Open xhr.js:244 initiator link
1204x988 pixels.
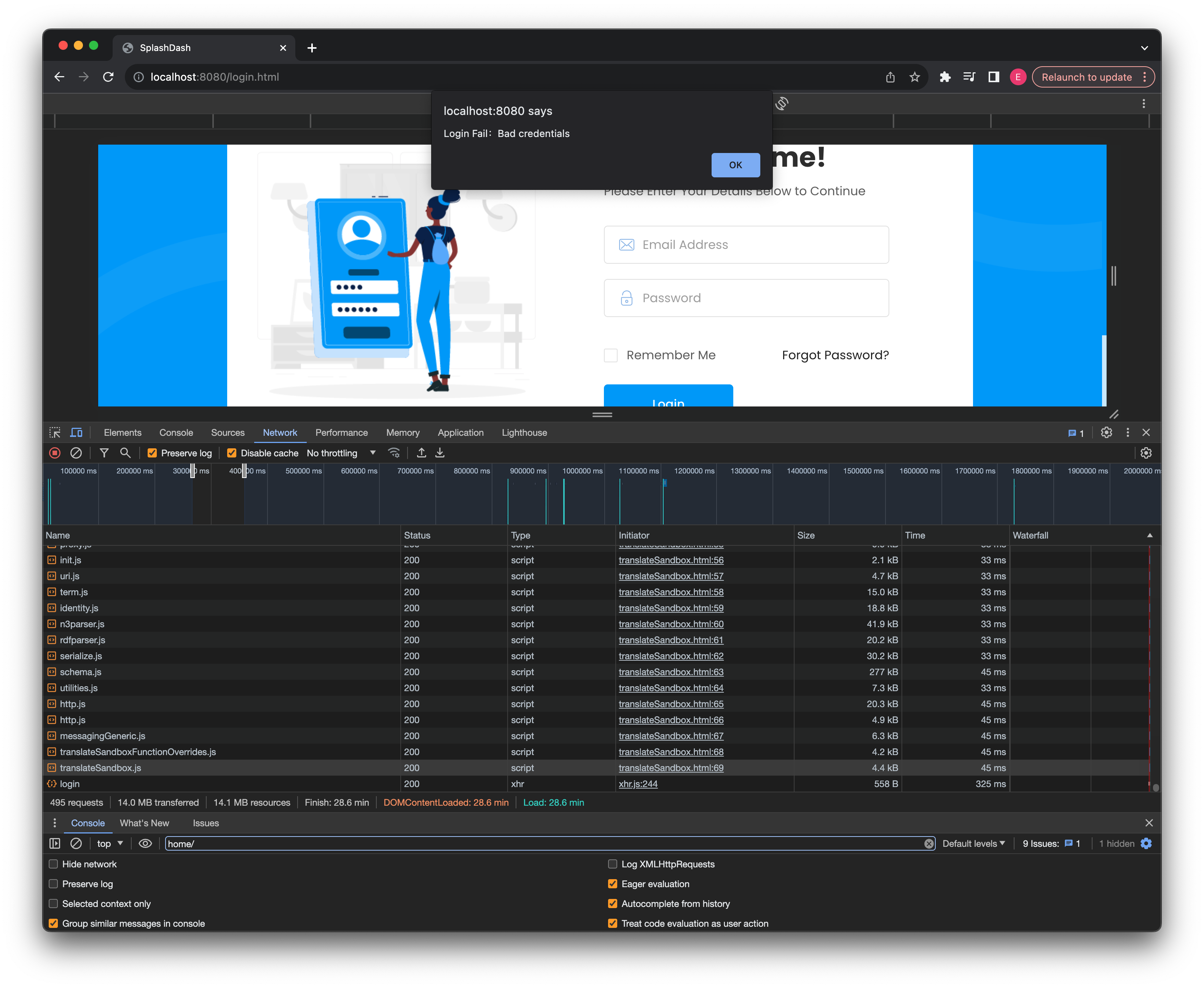click(638, 784)
